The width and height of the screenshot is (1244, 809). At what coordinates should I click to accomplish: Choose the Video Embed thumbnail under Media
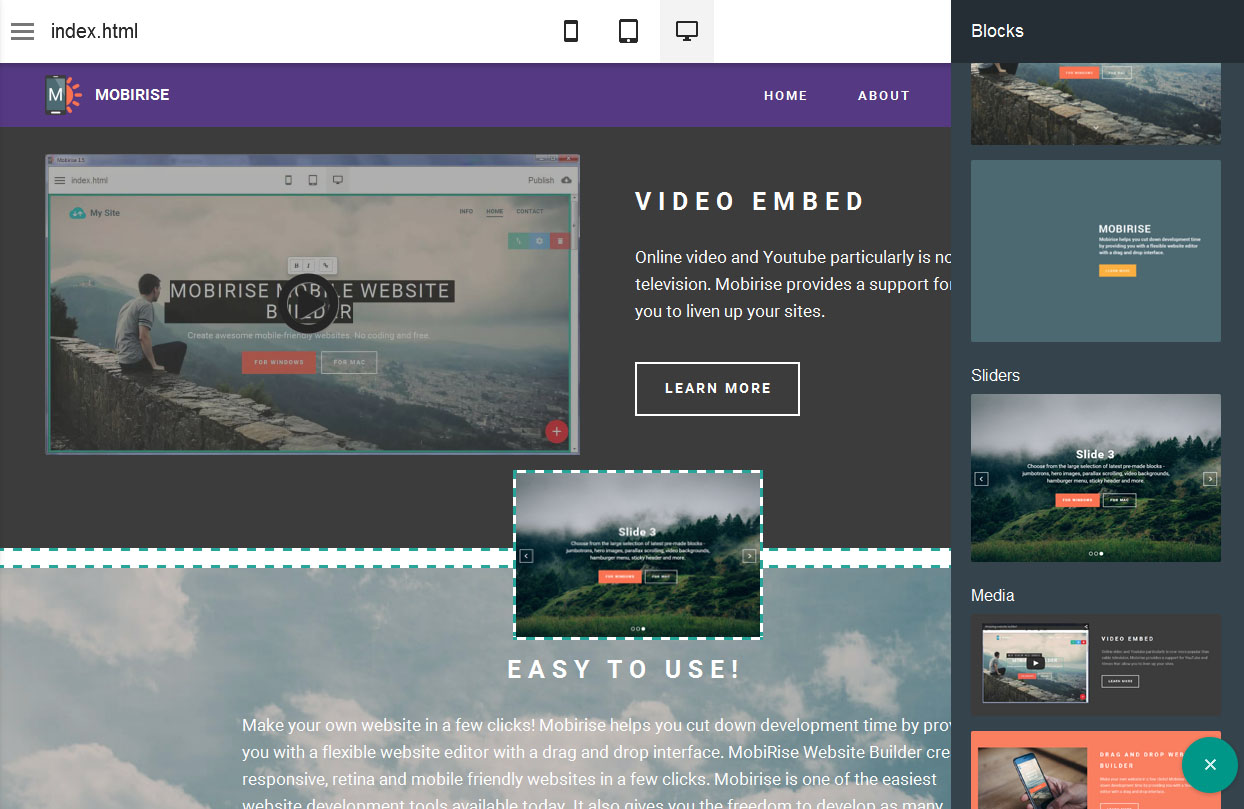1096,664
